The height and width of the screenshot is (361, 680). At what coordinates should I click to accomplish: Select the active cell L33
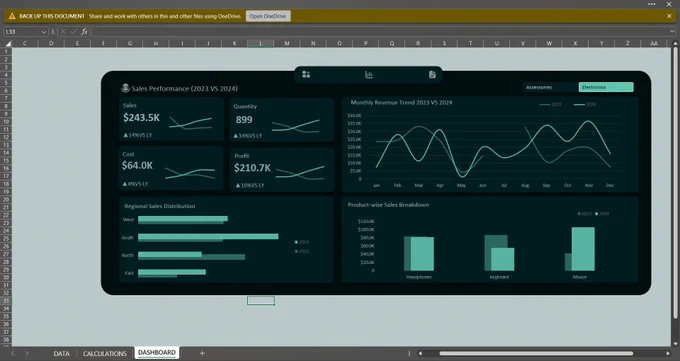tap(261, 300)
